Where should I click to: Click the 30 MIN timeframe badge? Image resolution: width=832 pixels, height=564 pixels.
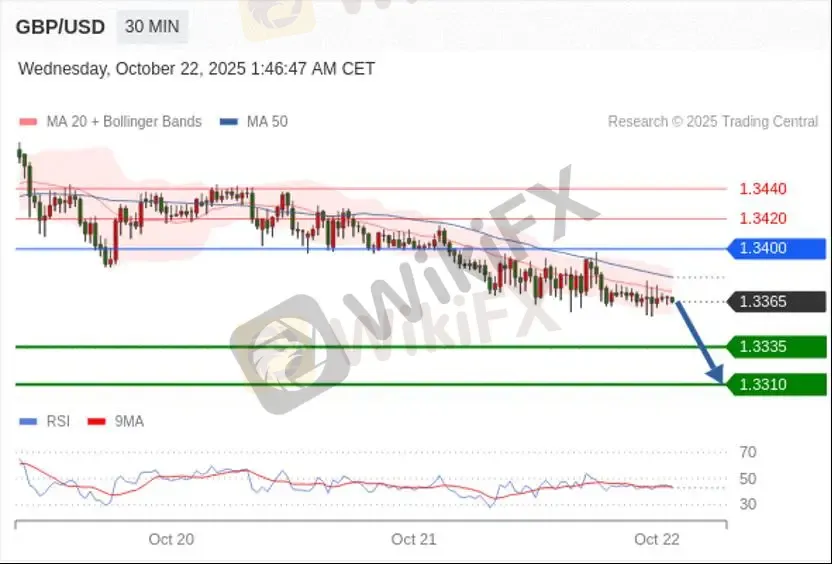152,27
